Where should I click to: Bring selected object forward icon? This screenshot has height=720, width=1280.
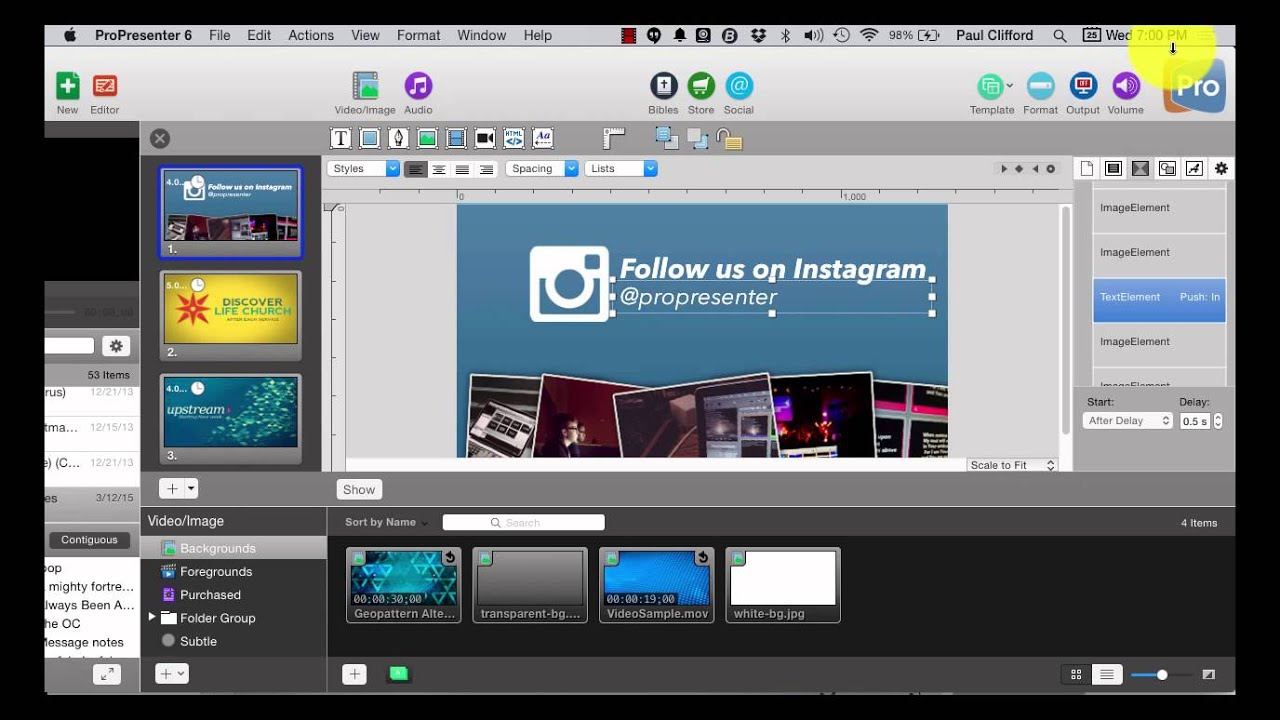point(665,138)
